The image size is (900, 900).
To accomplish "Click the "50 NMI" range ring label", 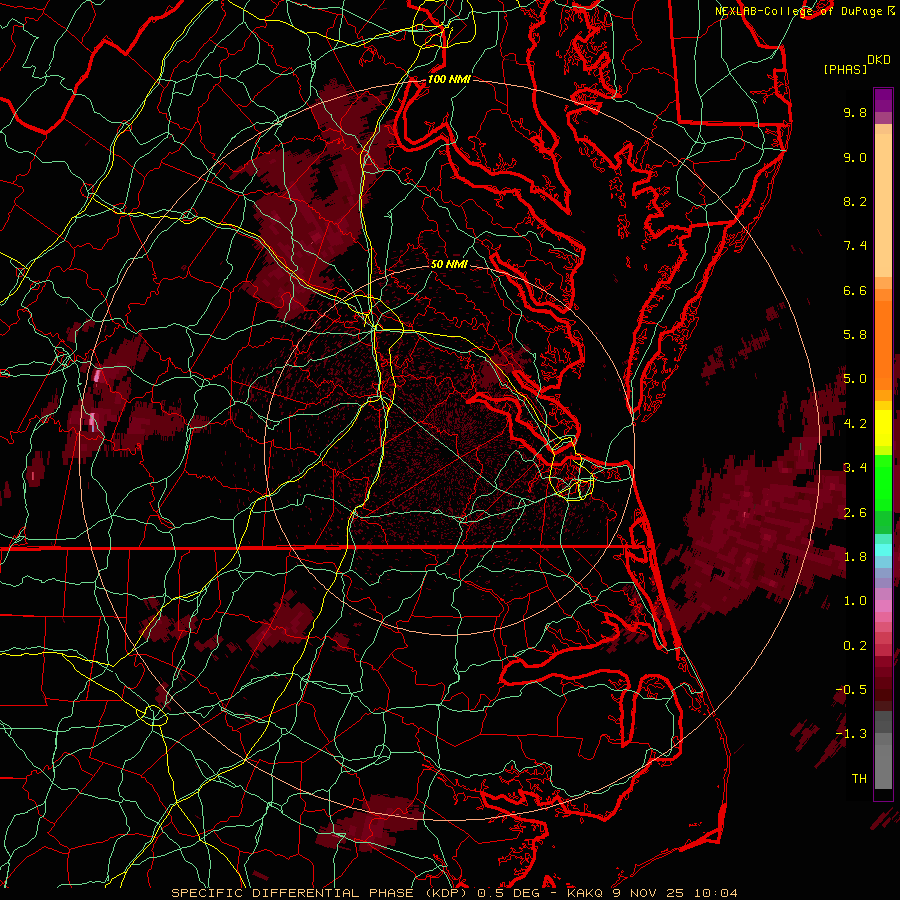I will [x=449, y=264].
